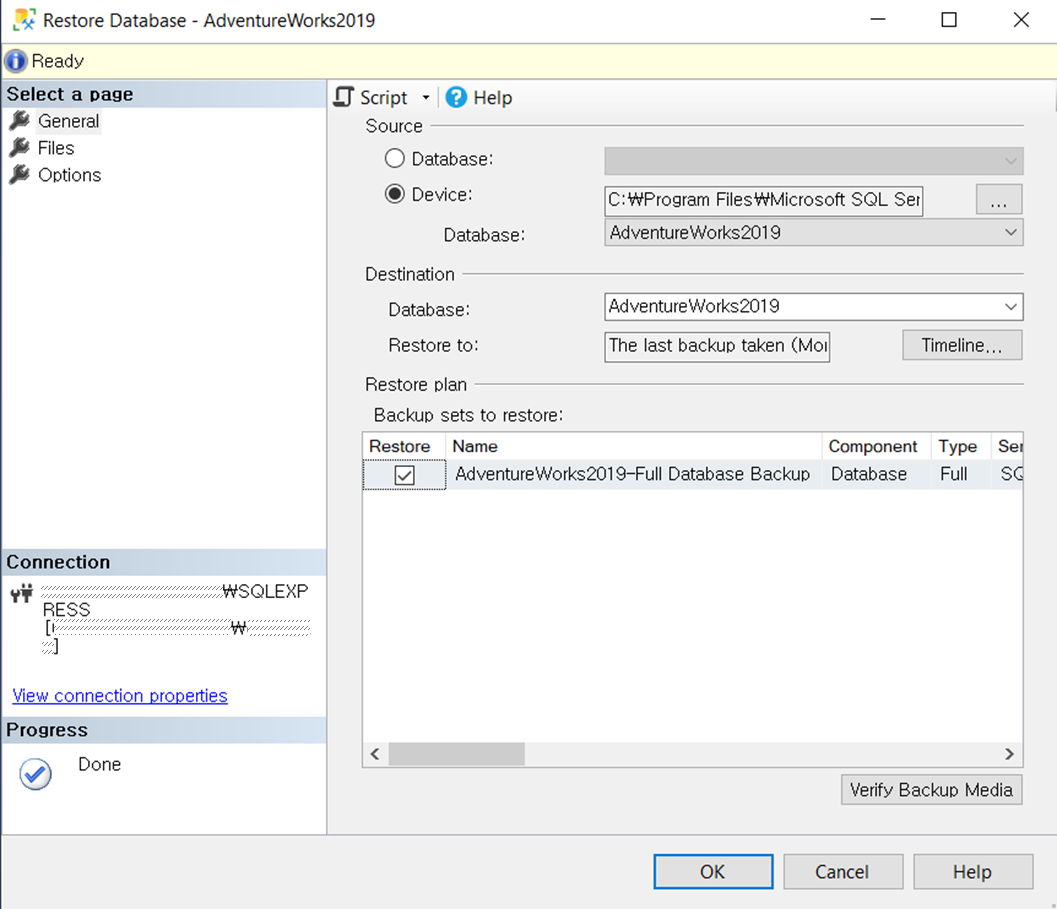Select the Files page wrench icon

[x=20, y=148]
